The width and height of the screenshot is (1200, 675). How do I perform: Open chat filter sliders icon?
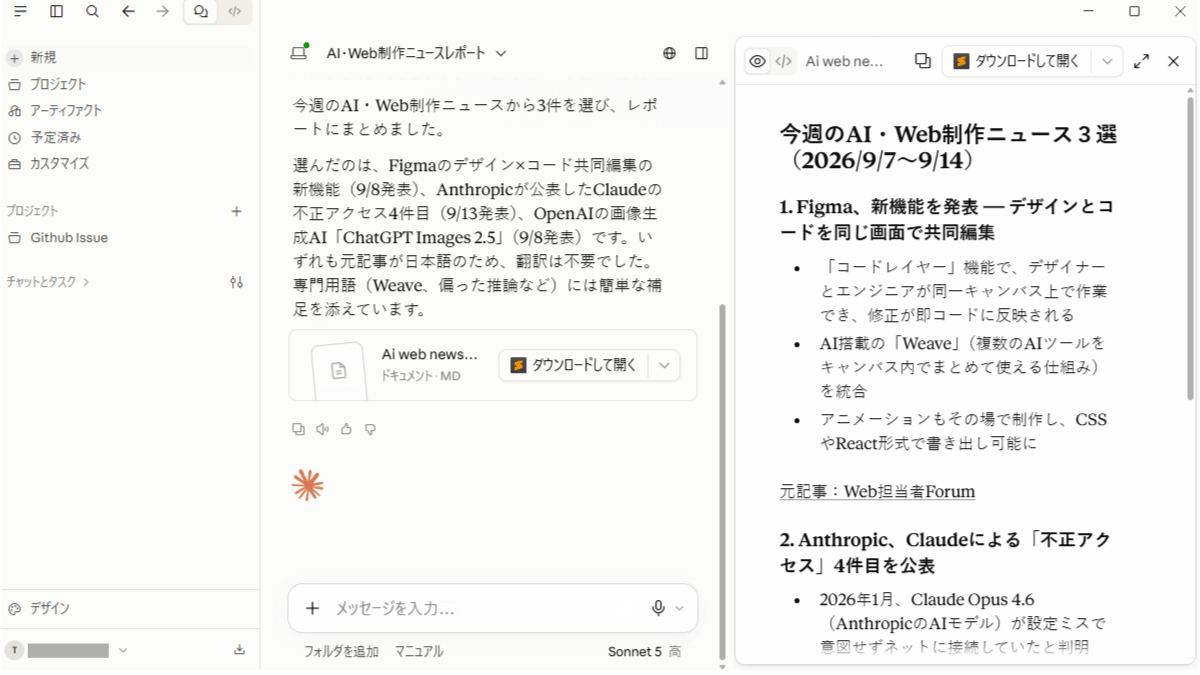tap(237, 282)
